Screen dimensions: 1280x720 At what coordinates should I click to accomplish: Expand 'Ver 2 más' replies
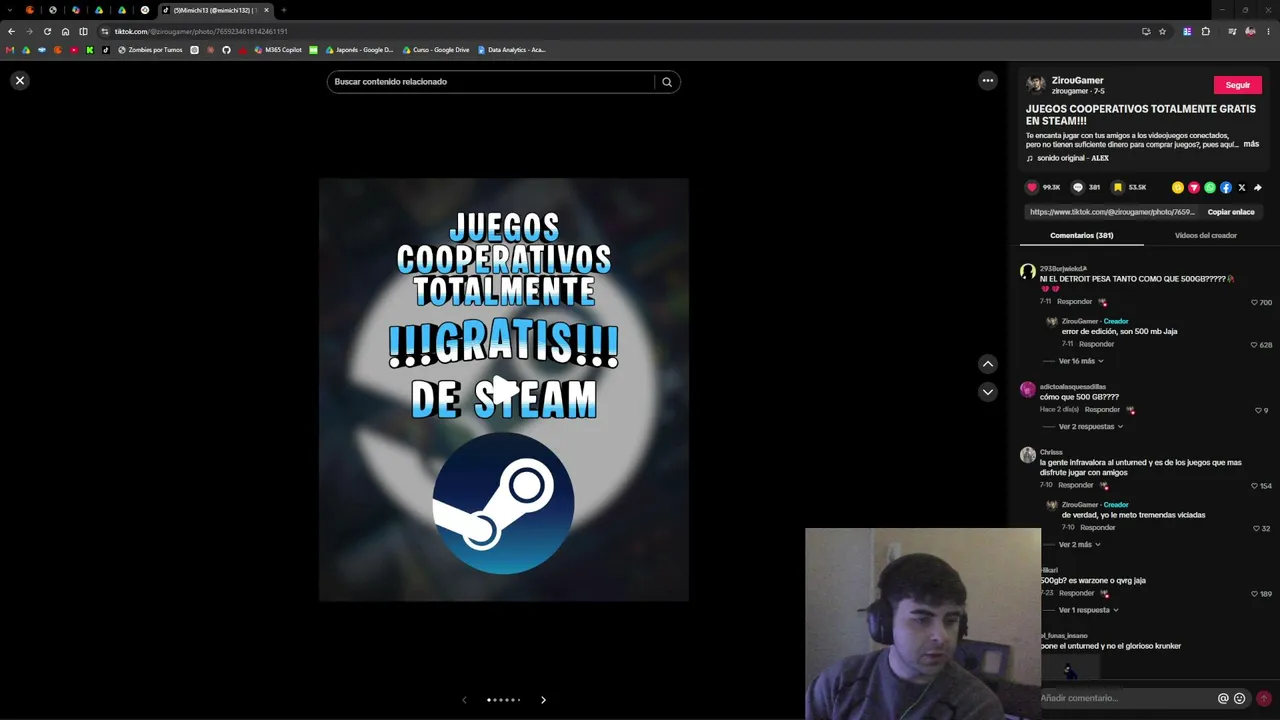click(1080, 545)
